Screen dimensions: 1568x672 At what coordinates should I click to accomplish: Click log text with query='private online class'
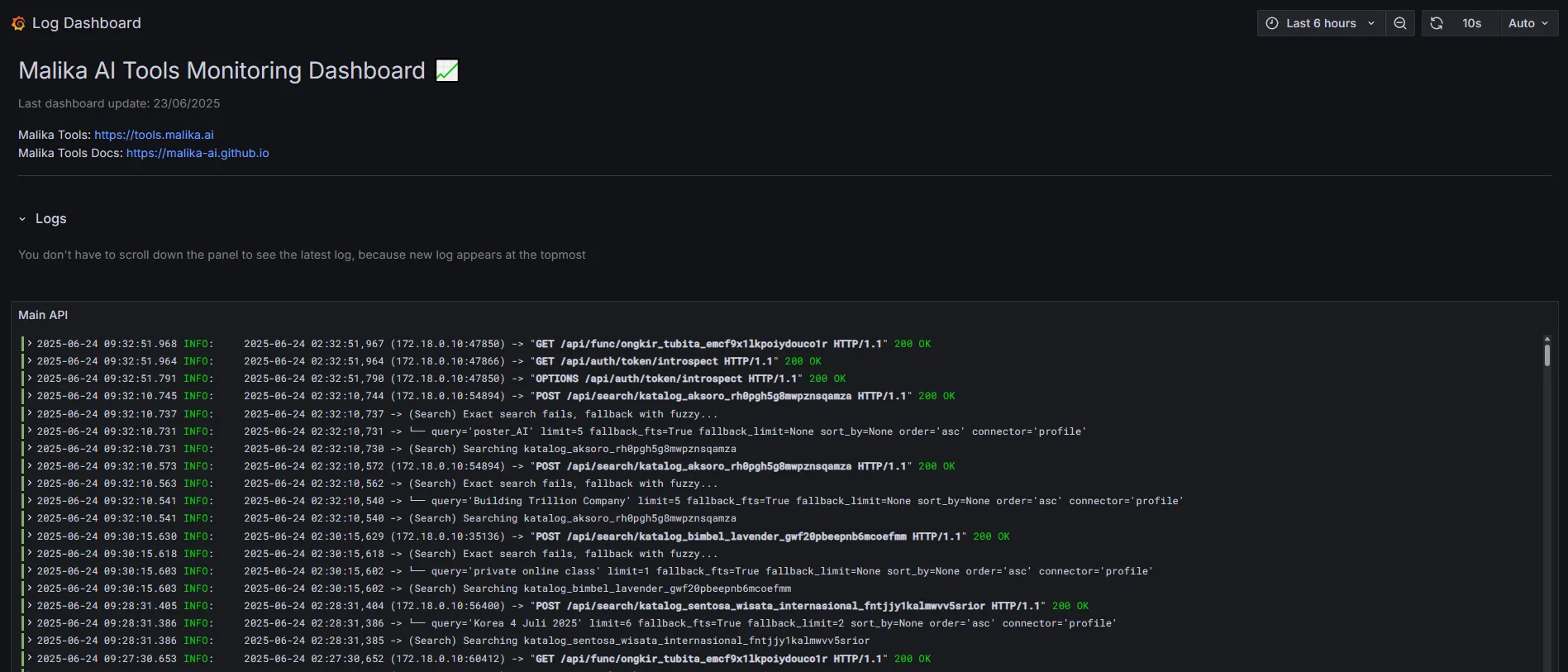(698, 571)
